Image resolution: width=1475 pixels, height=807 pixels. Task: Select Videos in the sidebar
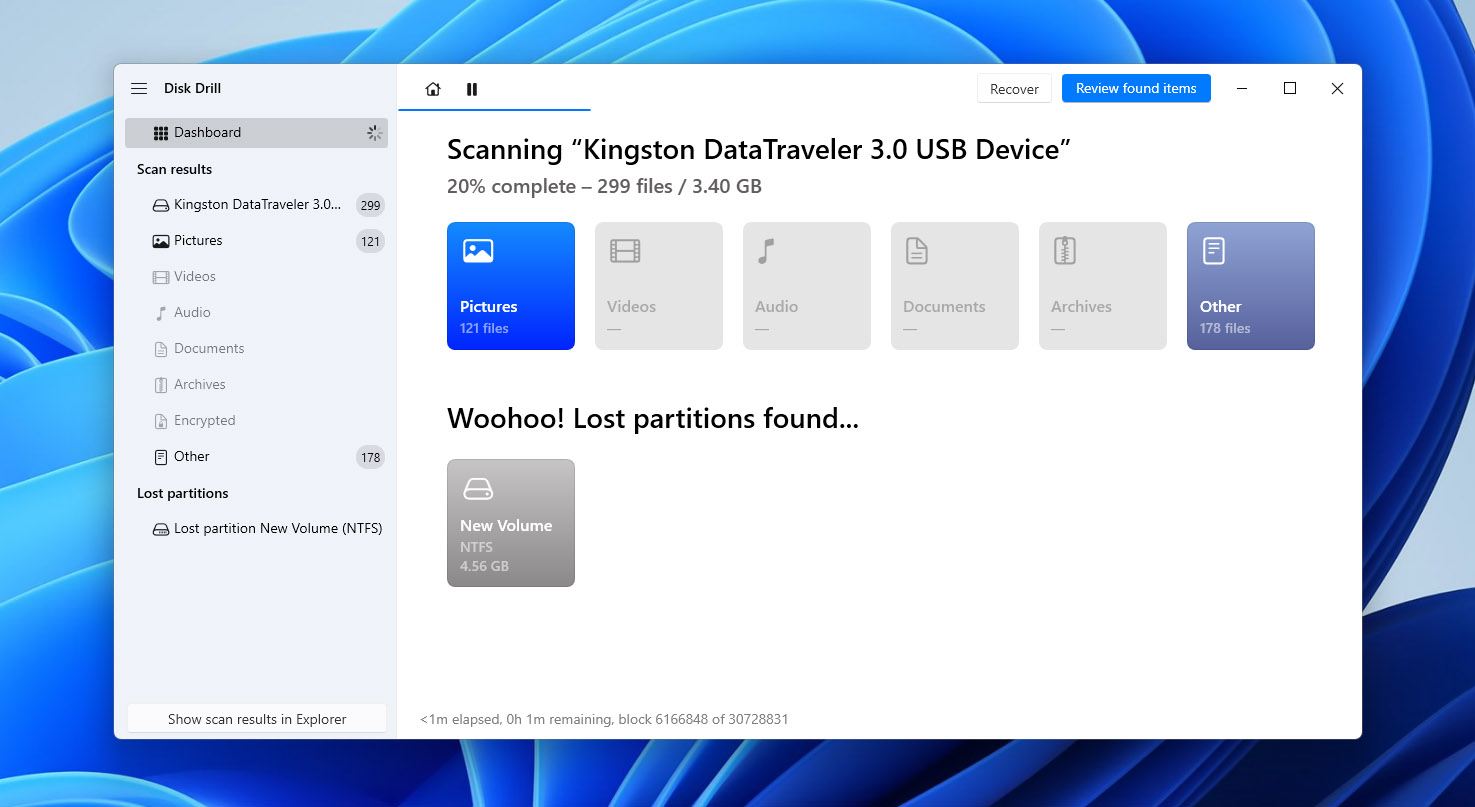[x=256, y=277]
